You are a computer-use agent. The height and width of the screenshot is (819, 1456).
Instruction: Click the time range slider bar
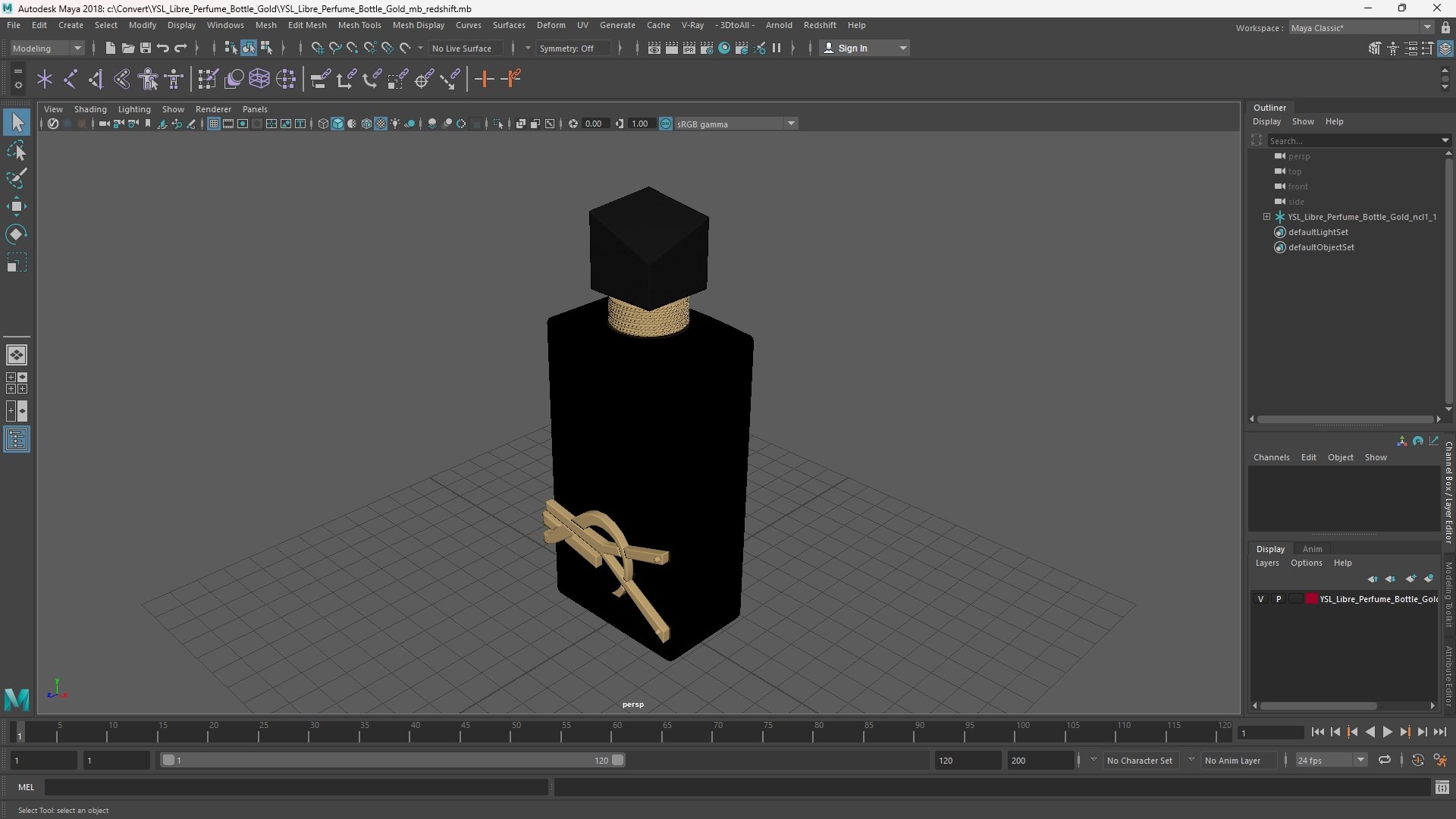pos(392,760)
